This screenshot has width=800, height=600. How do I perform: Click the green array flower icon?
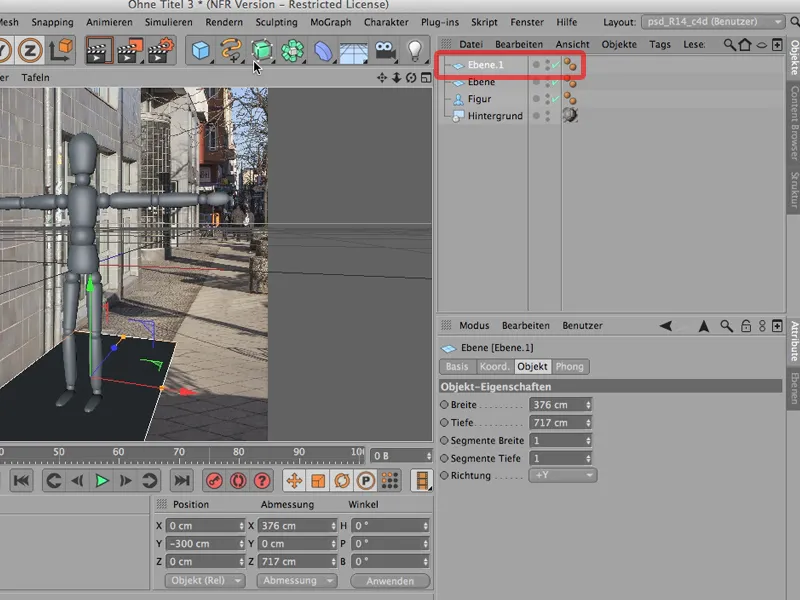(x=292, y=51)
